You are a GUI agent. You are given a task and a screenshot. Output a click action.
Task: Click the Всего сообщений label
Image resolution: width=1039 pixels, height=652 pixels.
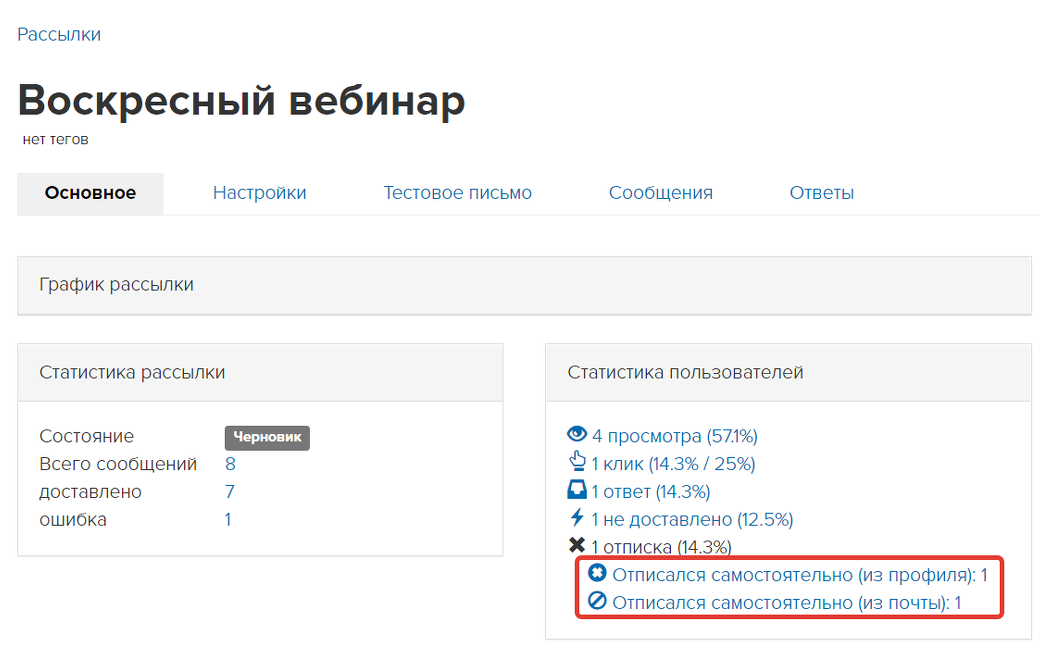pyautogui.click(x=118, y=464)
